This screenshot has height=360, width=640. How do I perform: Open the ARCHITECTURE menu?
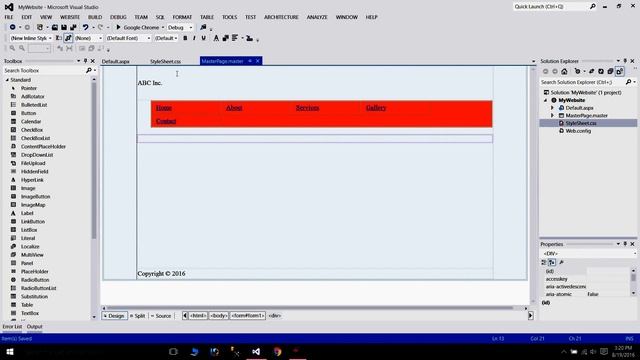click(x=281, y=17)
